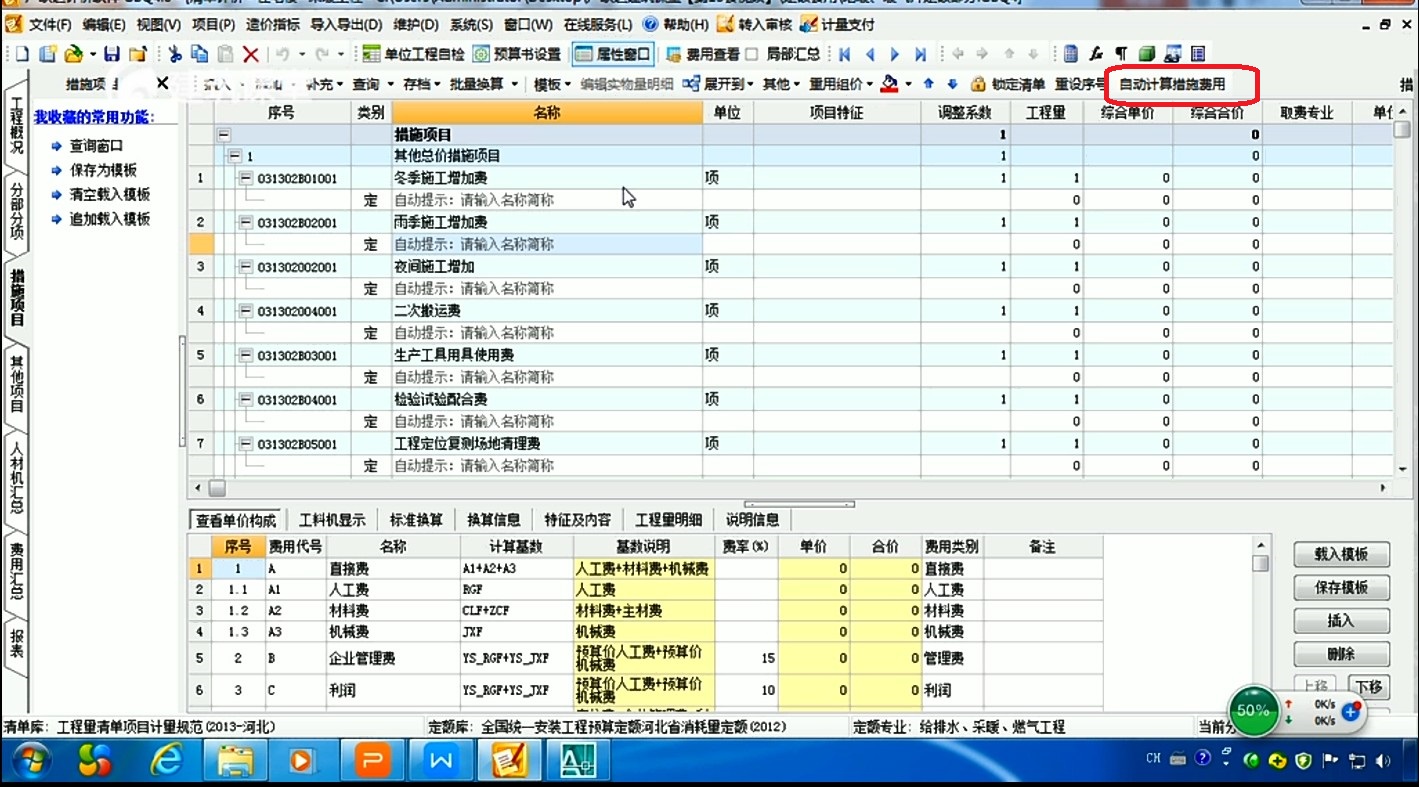Jump to first record arrow

(845, 54)
